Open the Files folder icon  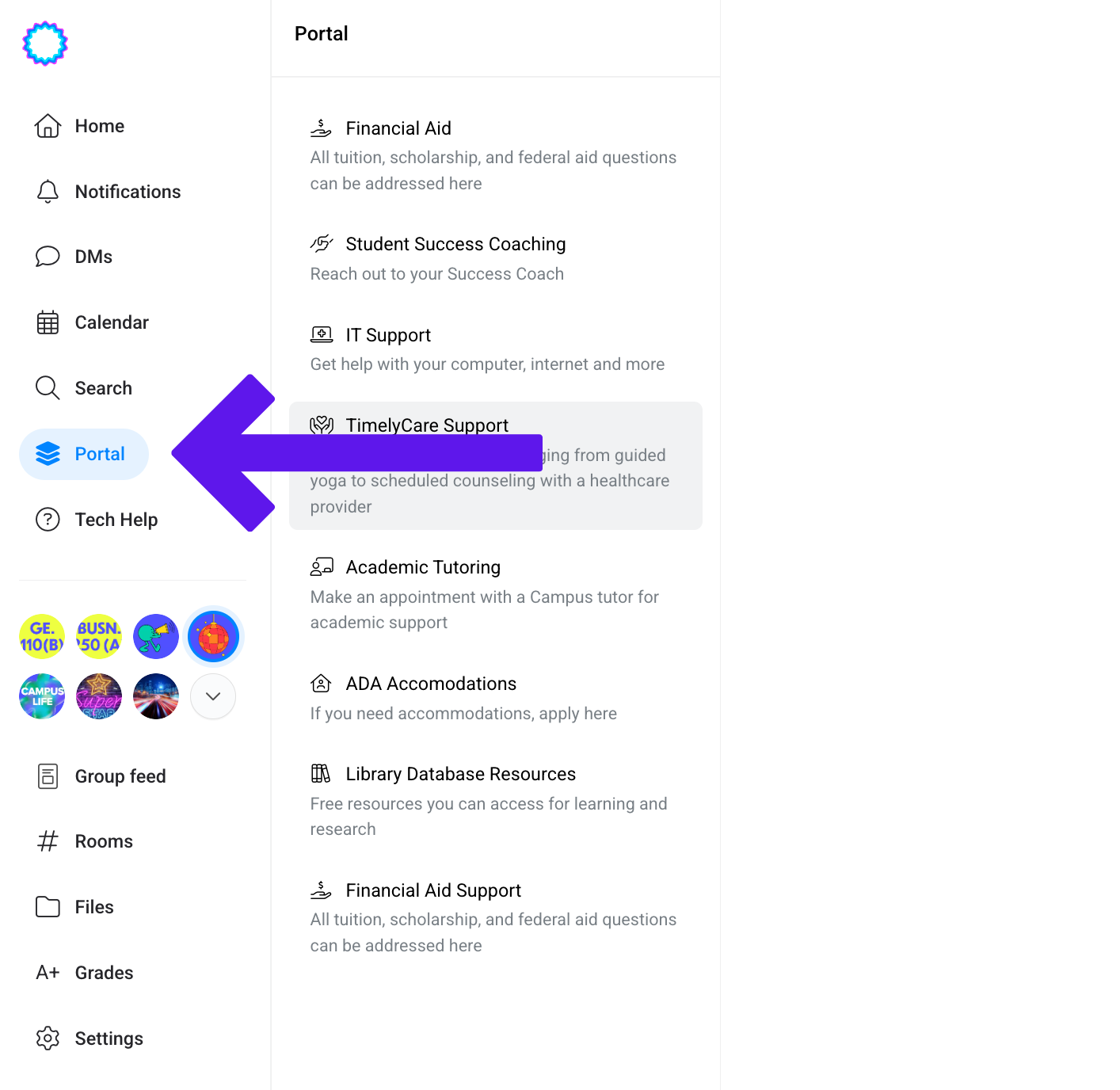tap(93, 906)
